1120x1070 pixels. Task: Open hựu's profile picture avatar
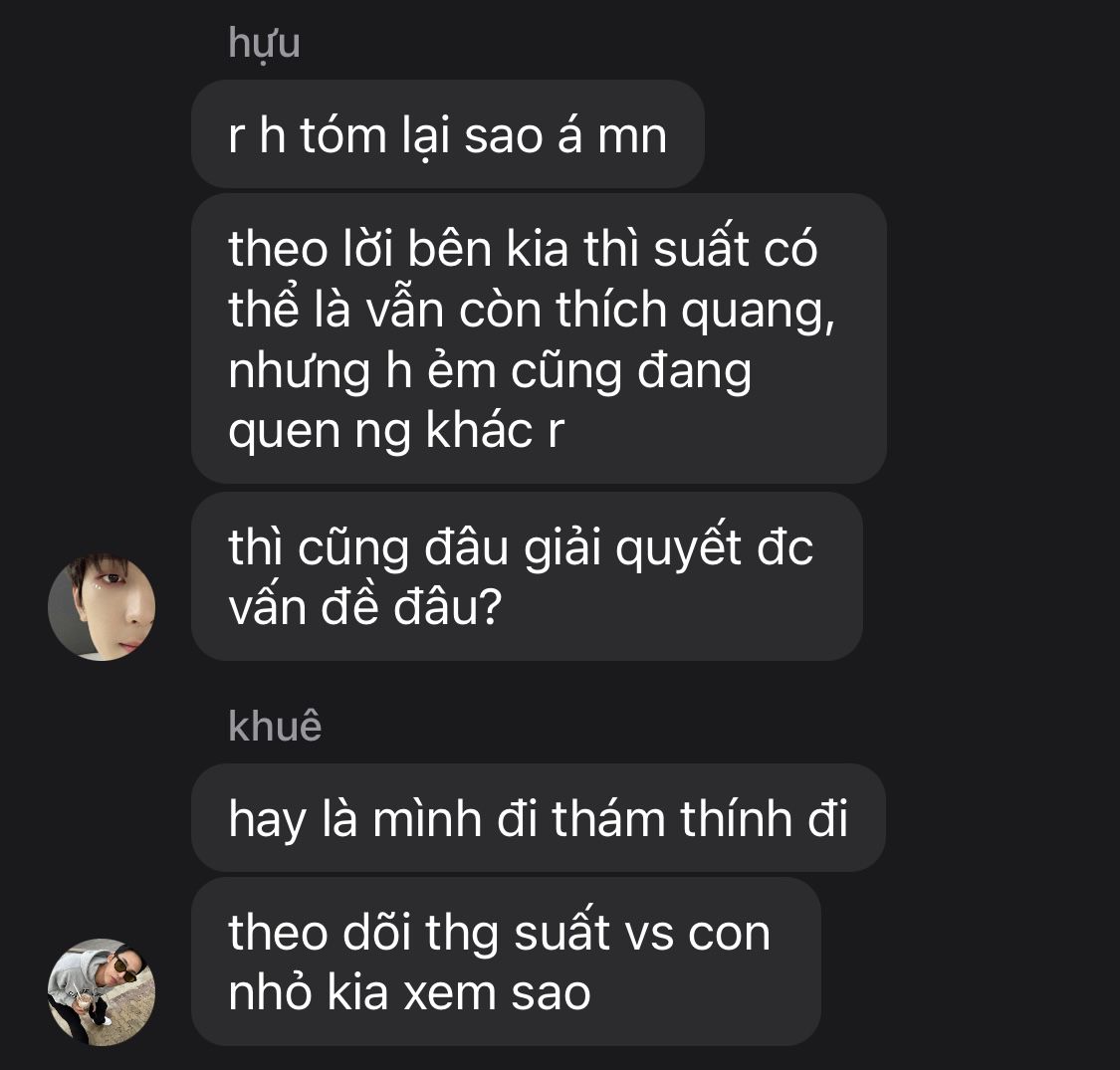point(102,606)
